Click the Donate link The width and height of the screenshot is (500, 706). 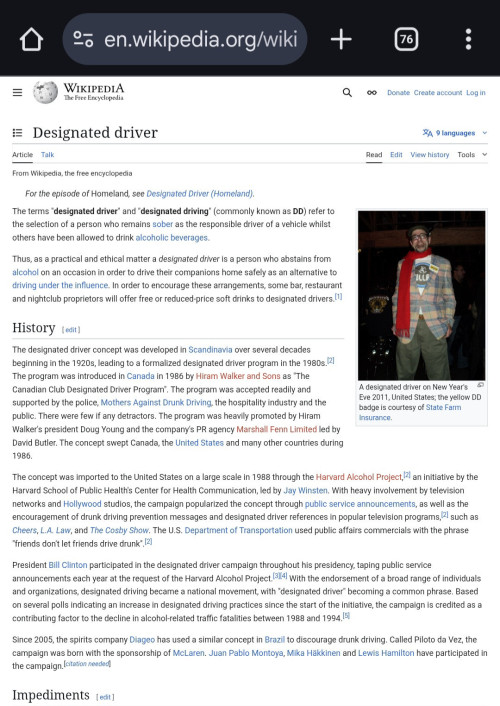click(399, 93)
